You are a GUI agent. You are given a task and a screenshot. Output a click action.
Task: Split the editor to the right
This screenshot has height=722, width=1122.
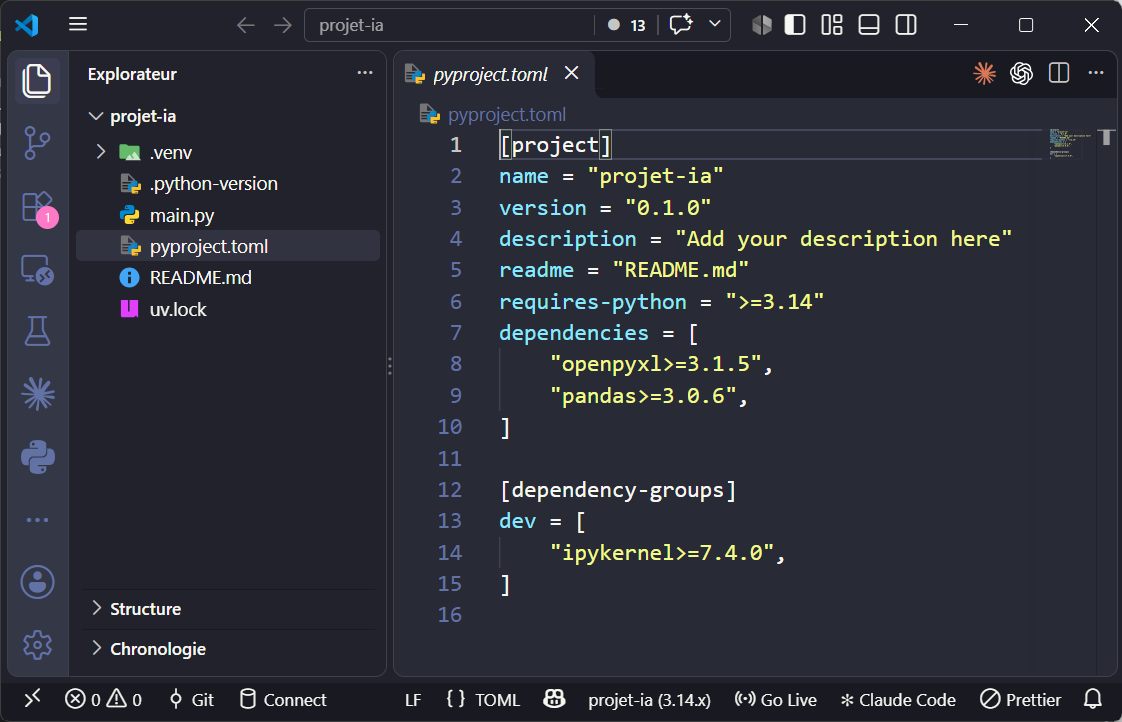1058,73
